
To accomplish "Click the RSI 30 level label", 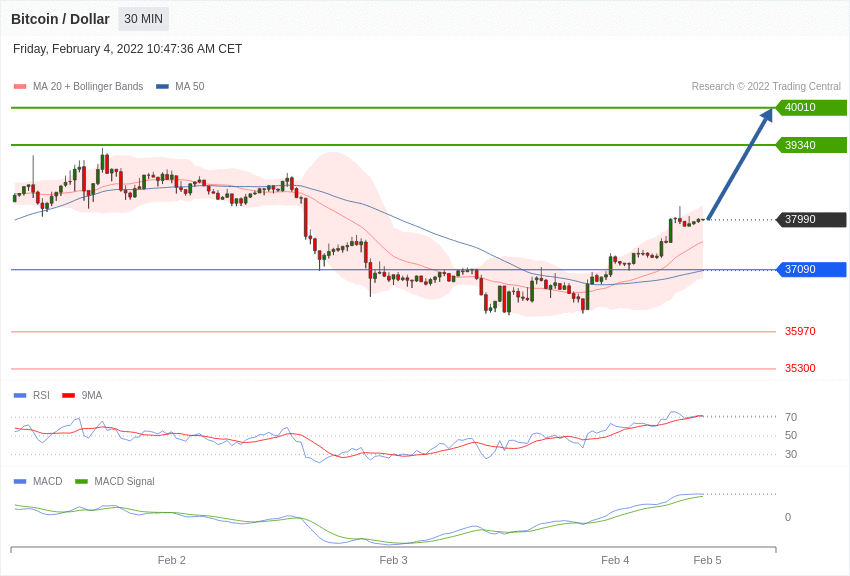I will point(791,455).
